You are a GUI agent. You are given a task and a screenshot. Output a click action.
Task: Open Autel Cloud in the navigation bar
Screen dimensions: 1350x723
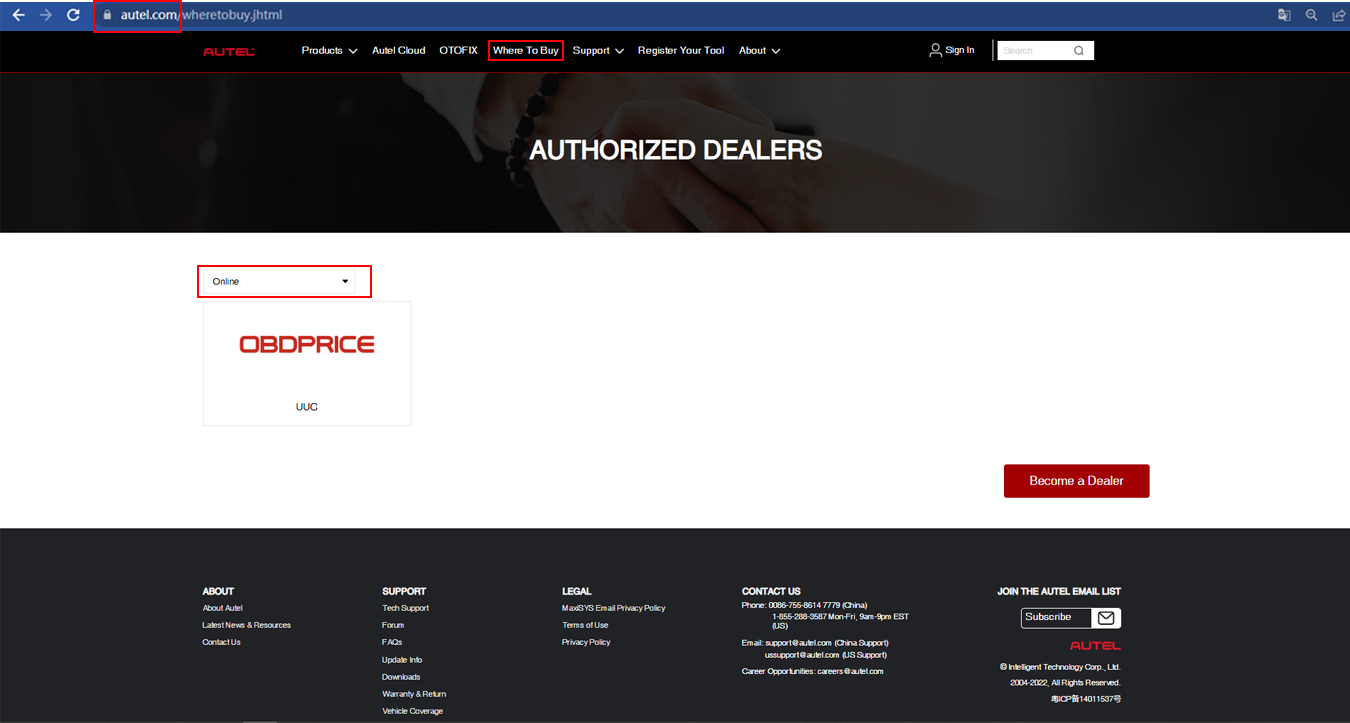(x=398, y=50)
